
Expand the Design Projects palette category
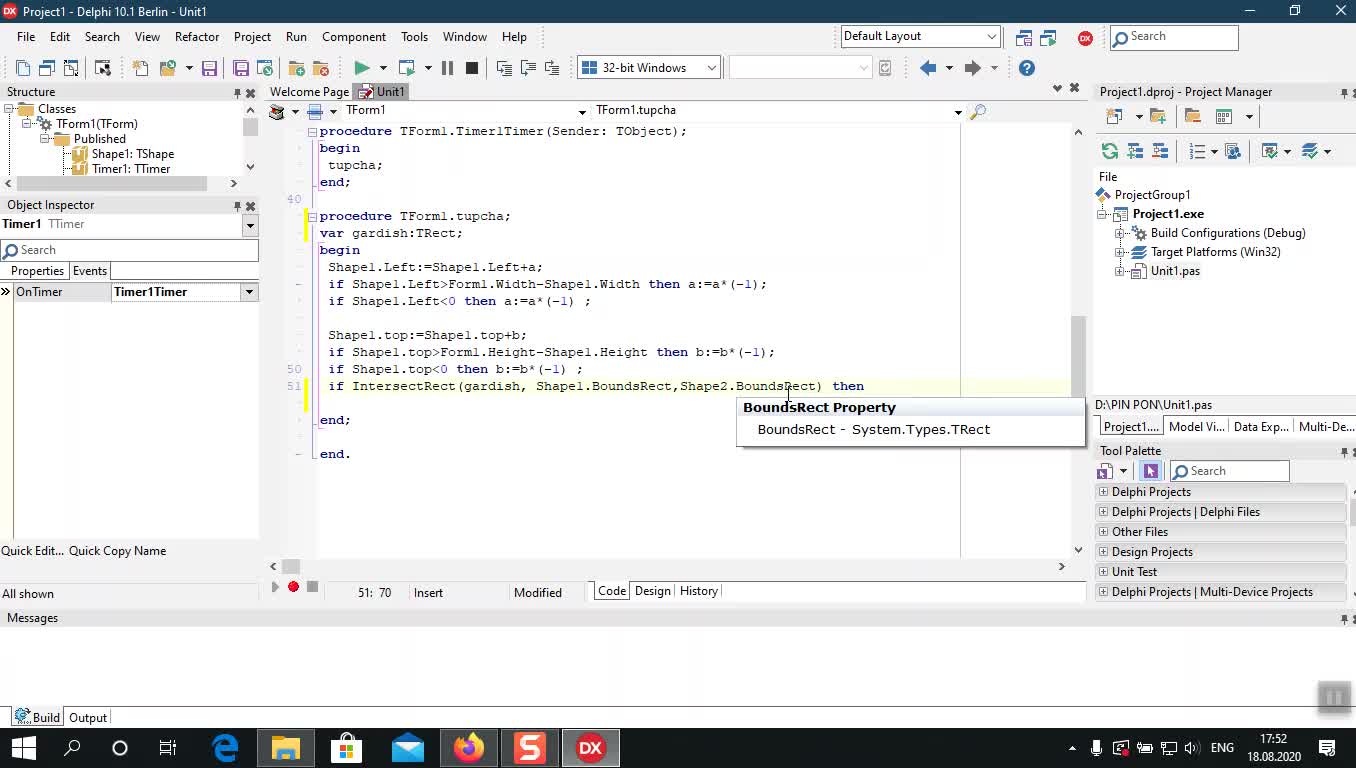pyautogui.click(x=1104, y=552)
